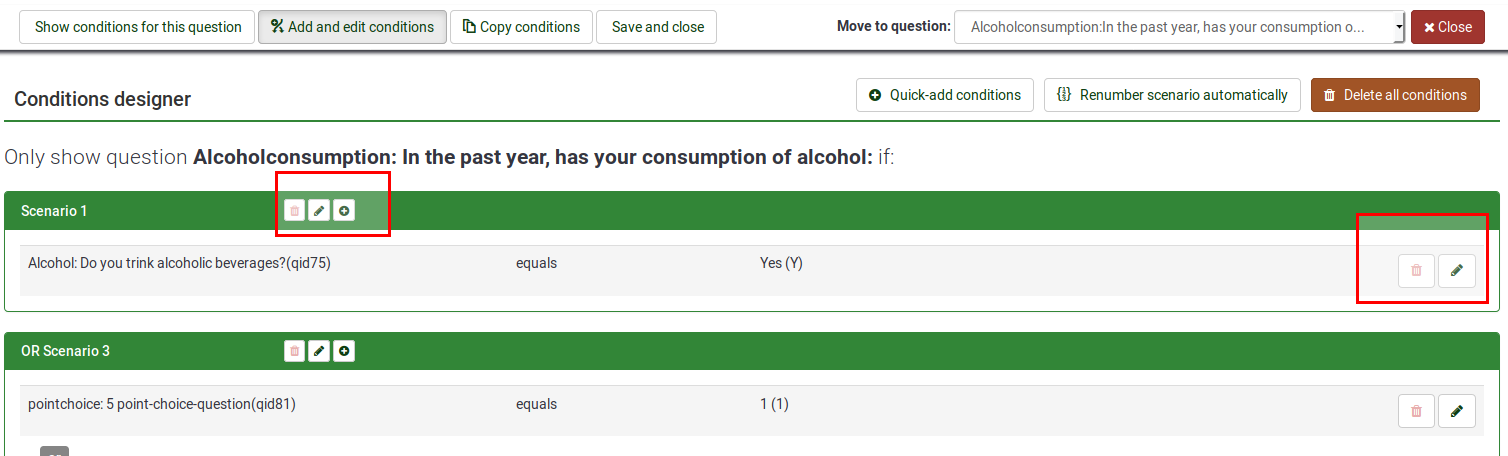Delete all conditions
This screenshot has width=1508, height=456.
[x=1395, y=95]
